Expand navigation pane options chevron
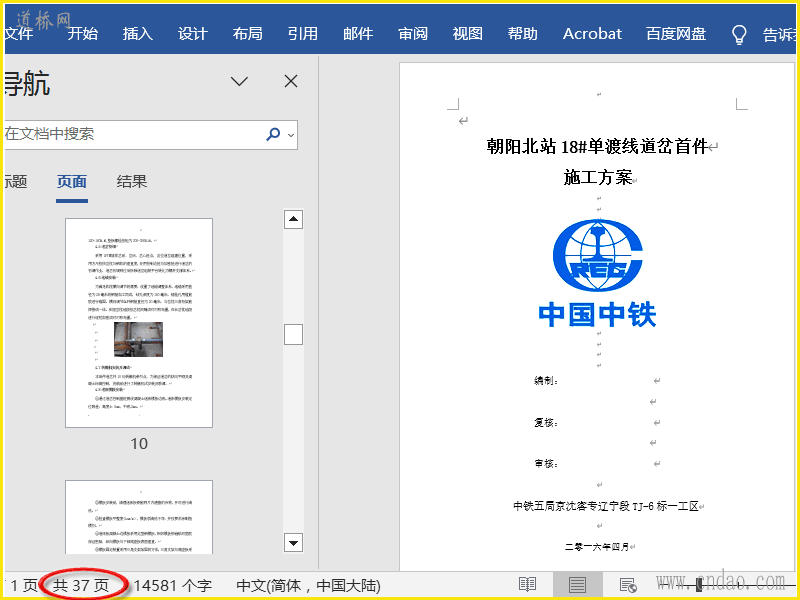This screenshot has width=800, height=600. (x=239, y=81)
